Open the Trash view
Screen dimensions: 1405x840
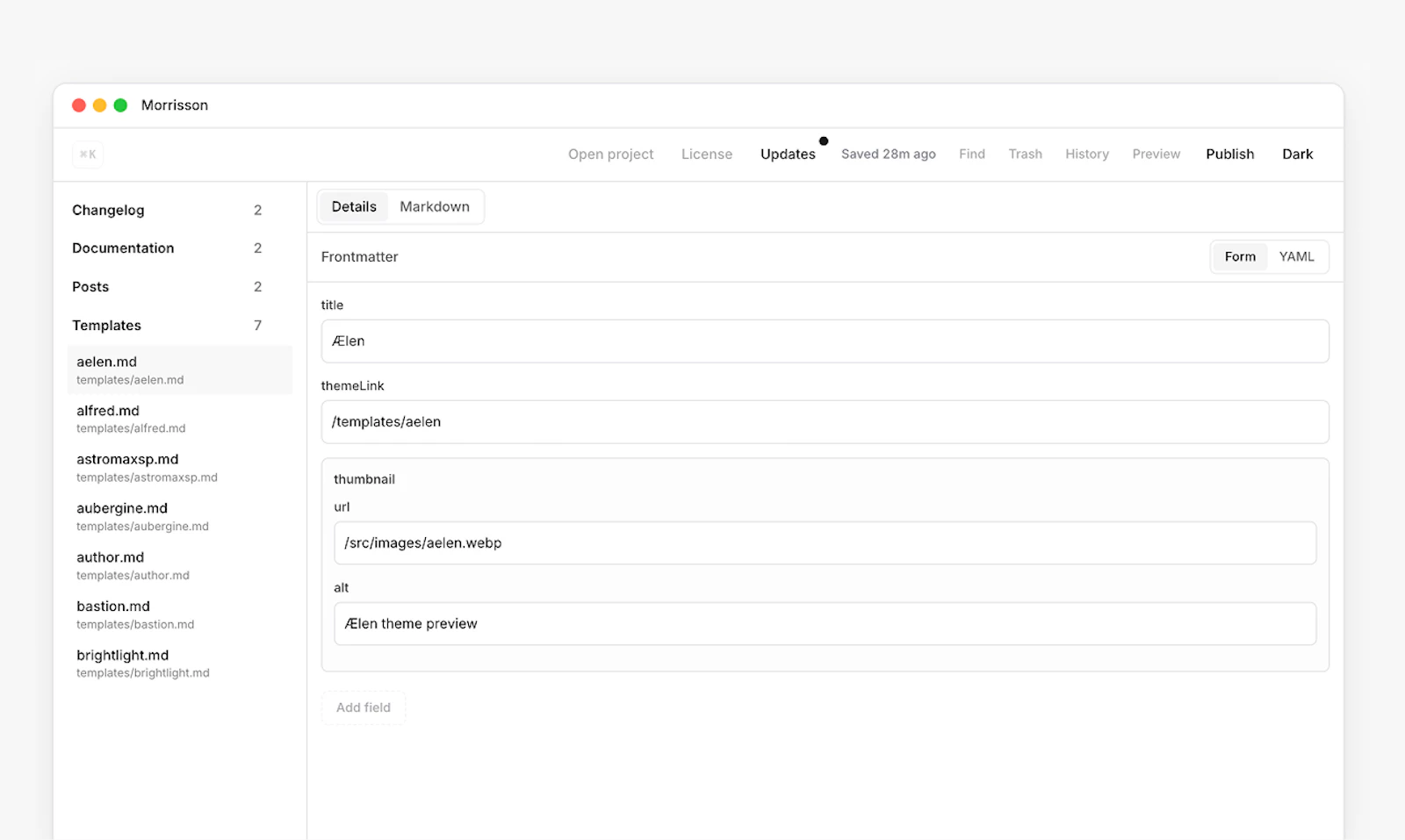[1026, 154]
